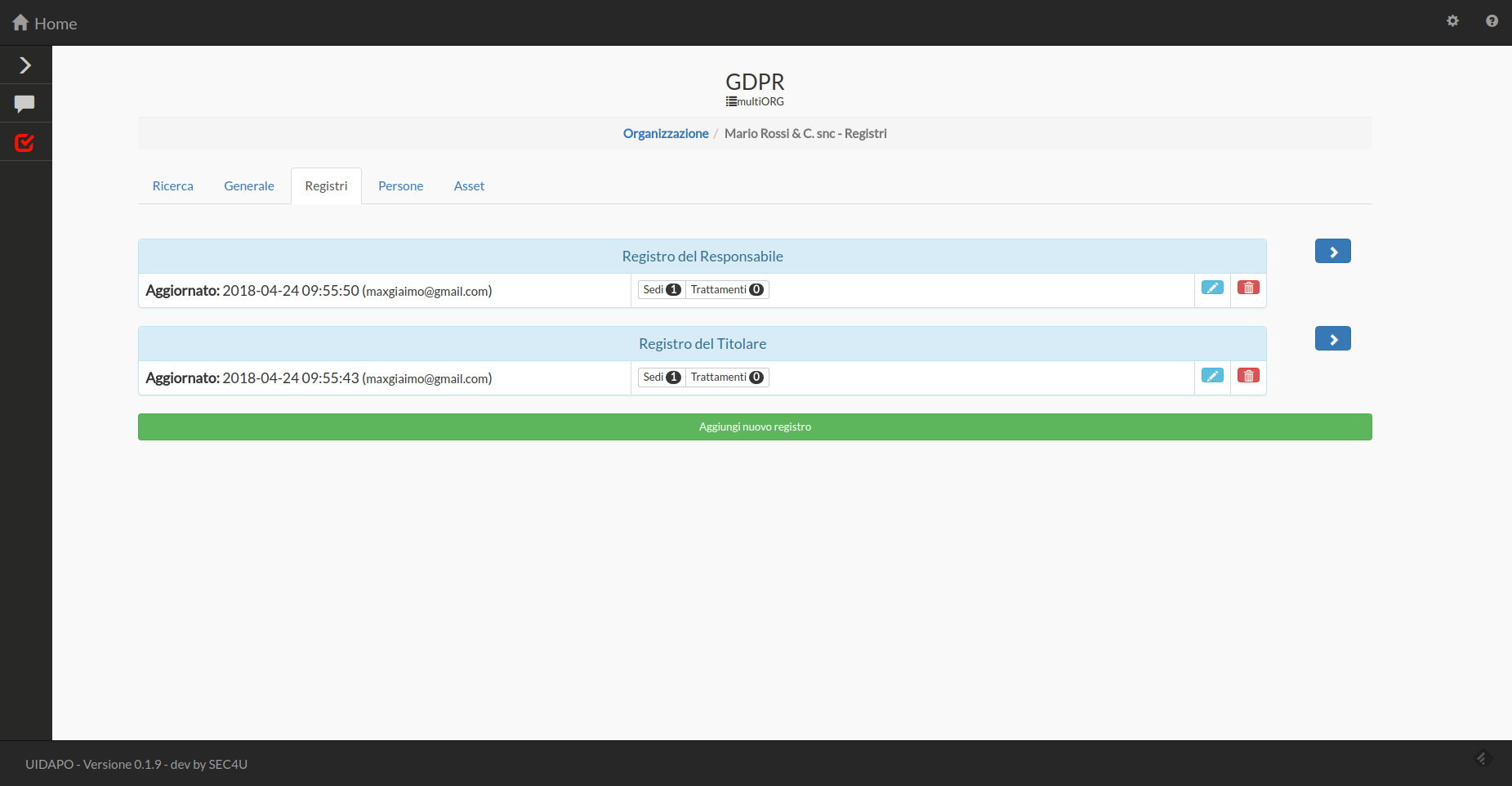The height and width of the screenshot is (786, 1512).
Task: Click timestamp 2018-04-24 09:55:50
Action: click(x=291, y=291)
